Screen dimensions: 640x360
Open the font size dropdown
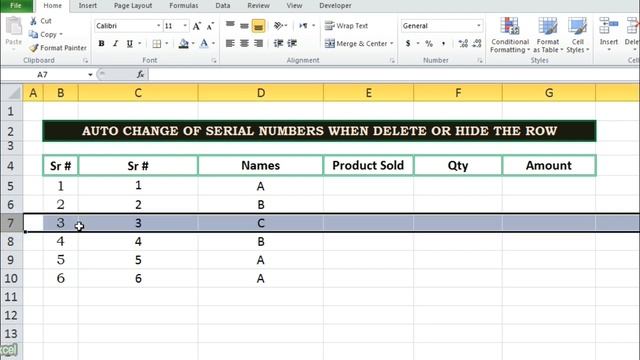pos(185,26)
